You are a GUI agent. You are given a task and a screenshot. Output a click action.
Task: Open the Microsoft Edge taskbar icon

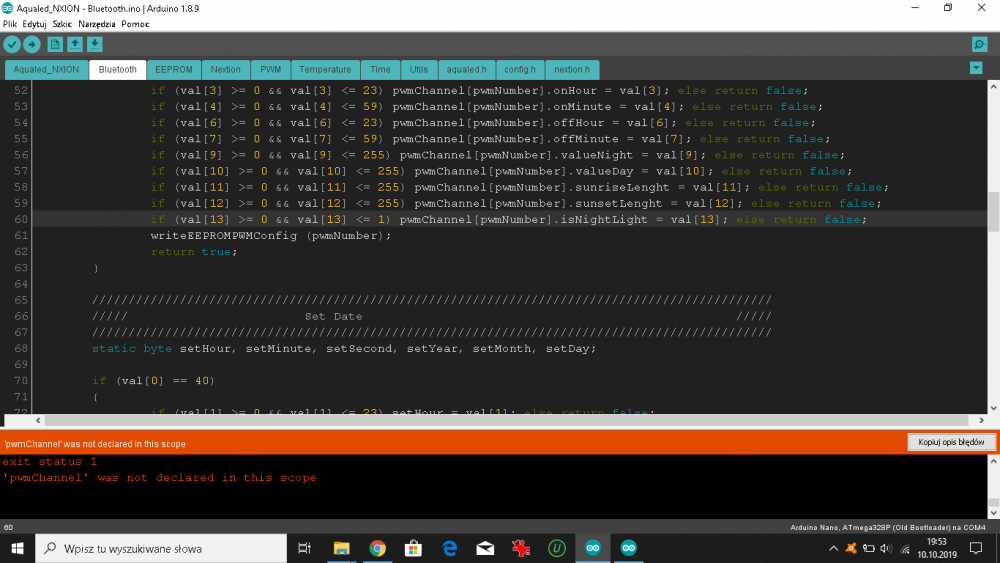[449, 548]
